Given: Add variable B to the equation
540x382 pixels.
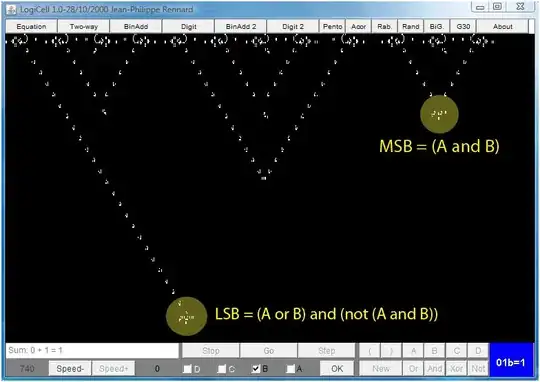Looking at the screenshot, I should tap(435, 351).
